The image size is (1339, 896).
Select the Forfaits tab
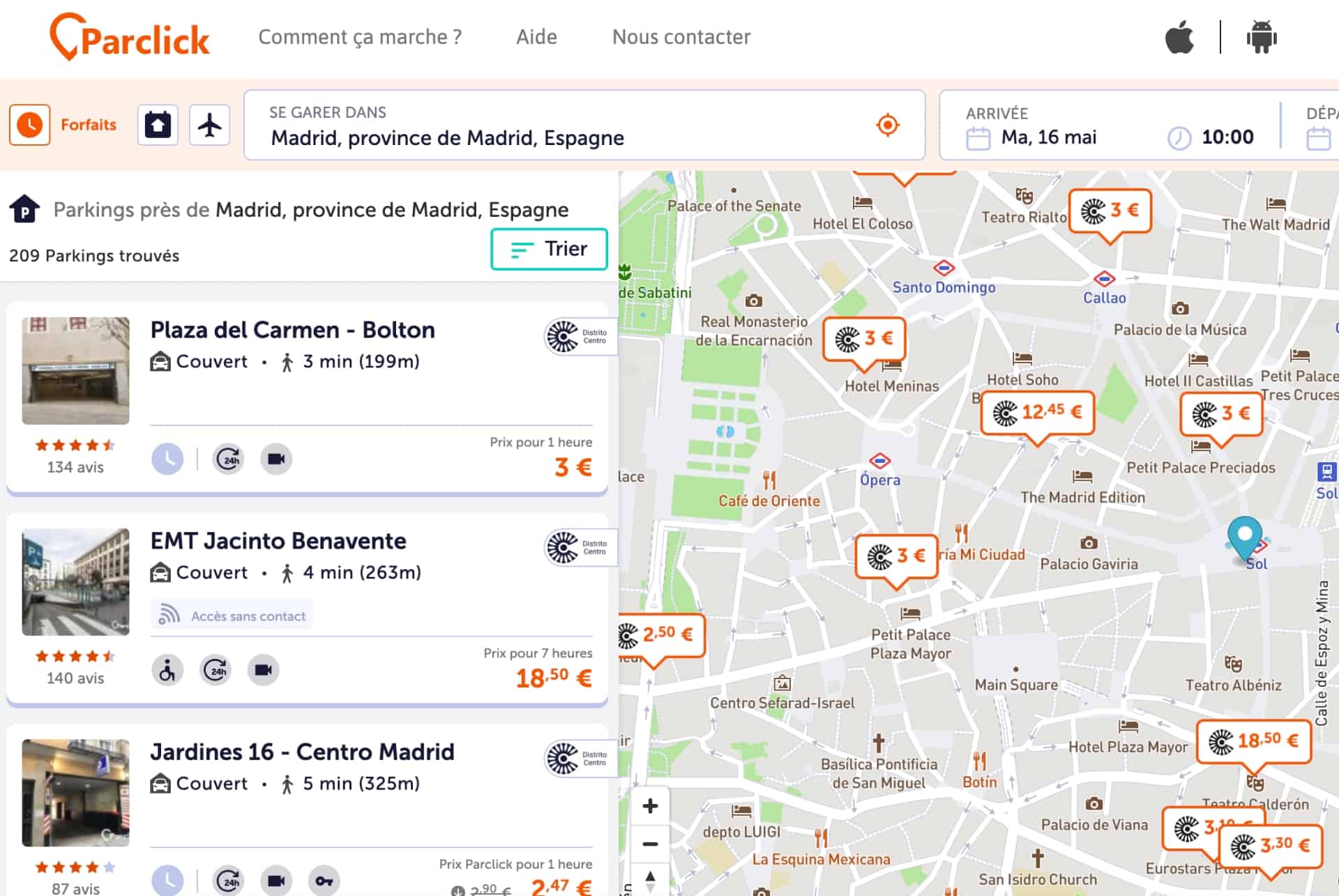(x=89, y=125)
